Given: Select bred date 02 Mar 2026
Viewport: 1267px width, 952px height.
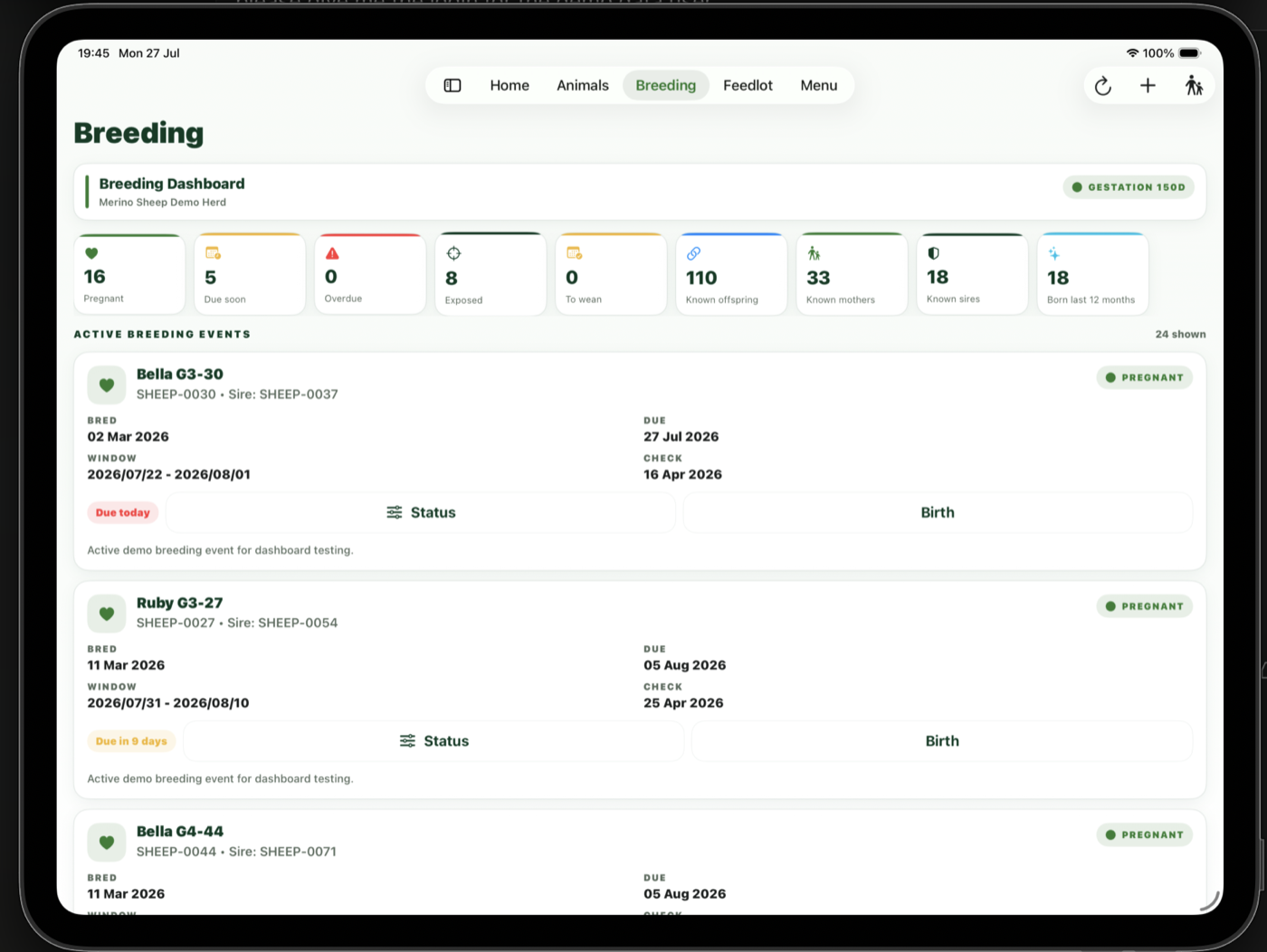Looking at the screenshot, I should pos(128,436).
